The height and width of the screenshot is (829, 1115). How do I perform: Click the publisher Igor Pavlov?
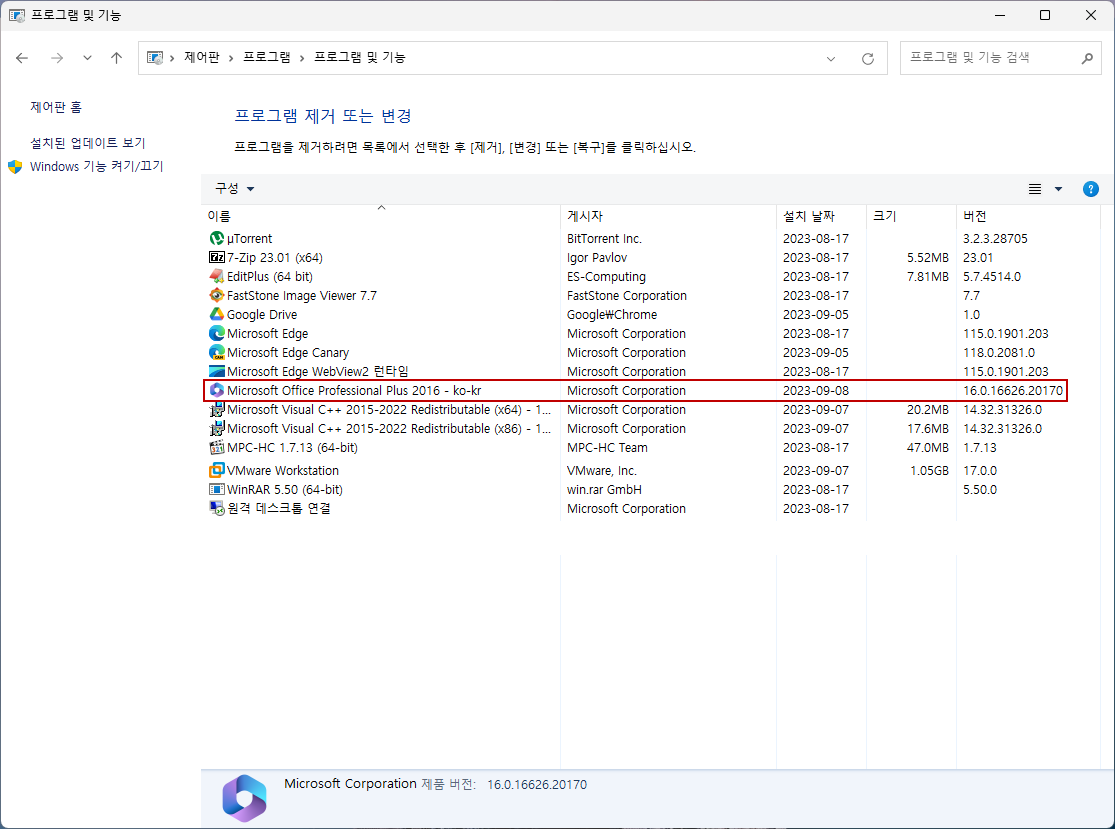pos(597,257)
